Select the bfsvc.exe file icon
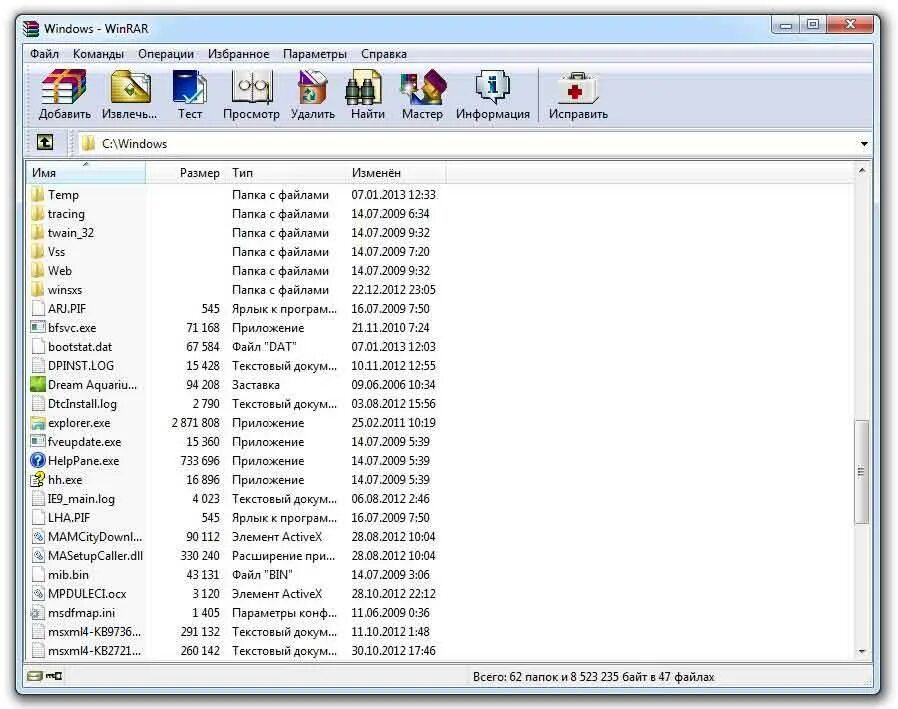The image size is (898, 709). 38,328
